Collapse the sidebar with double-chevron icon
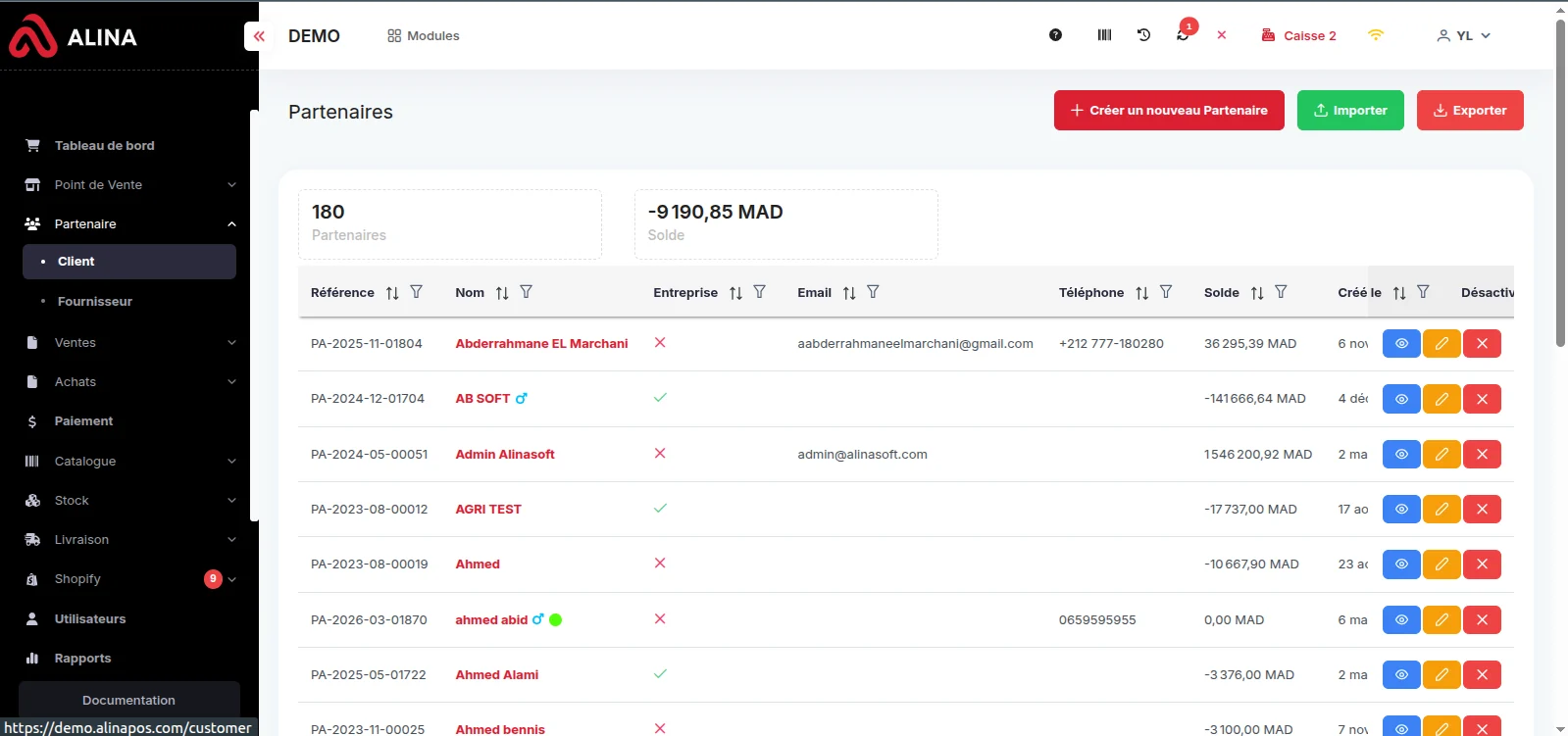 (259, 36)
